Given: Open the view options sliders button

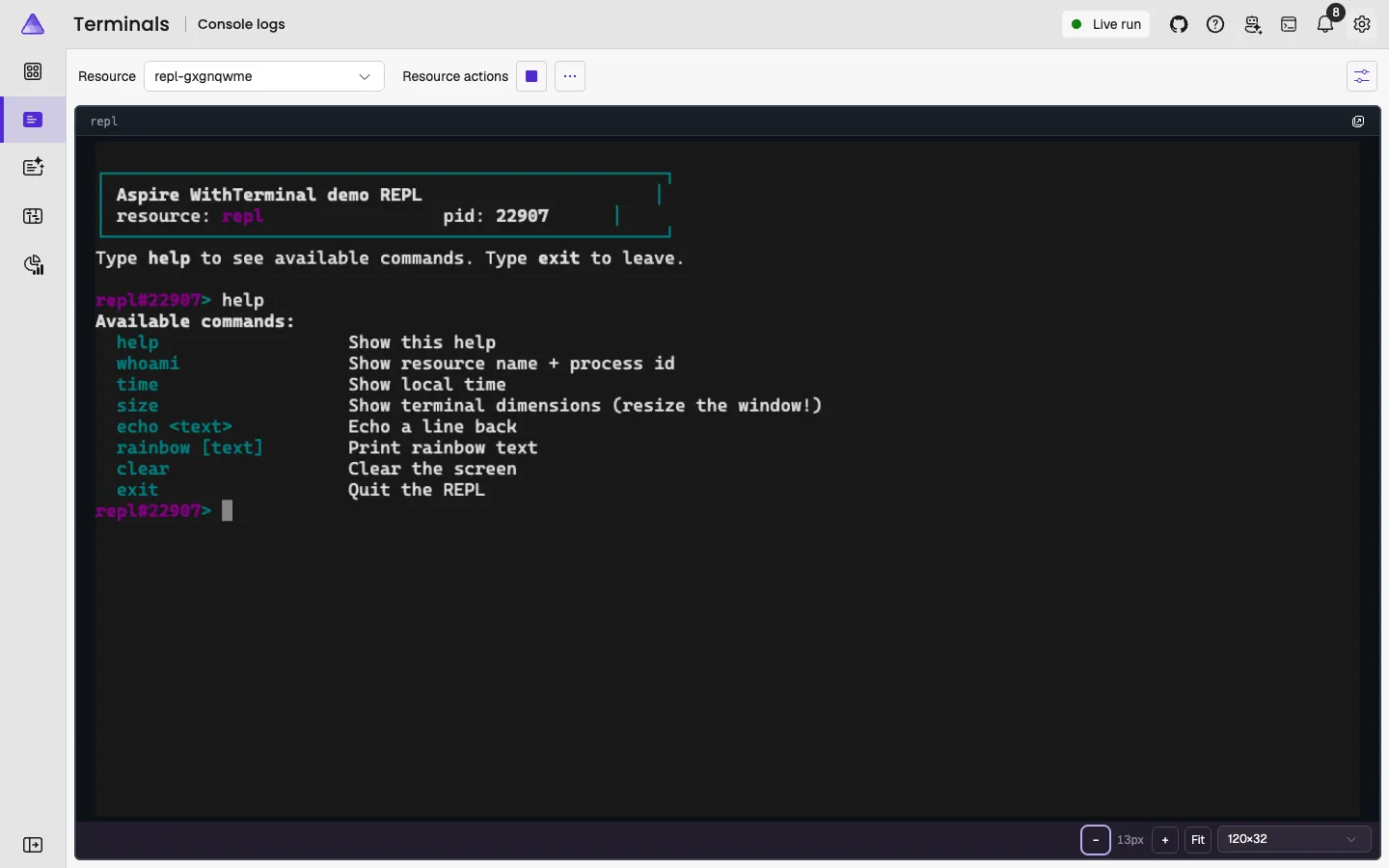Looking at the screenshot, I should click(1362, 76).
